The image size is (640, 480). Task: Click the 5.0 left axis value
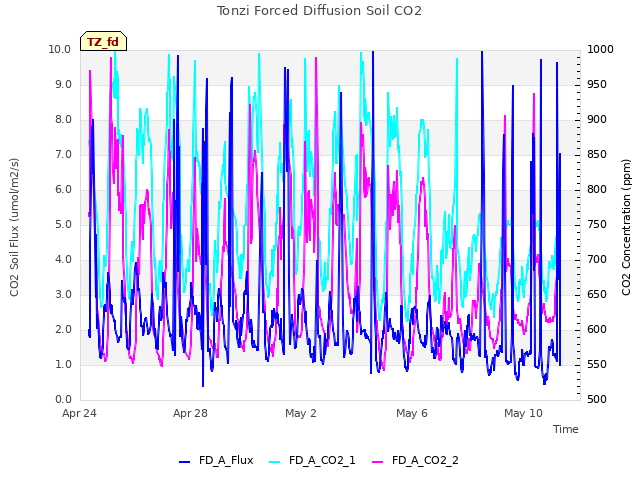point(63,224)
